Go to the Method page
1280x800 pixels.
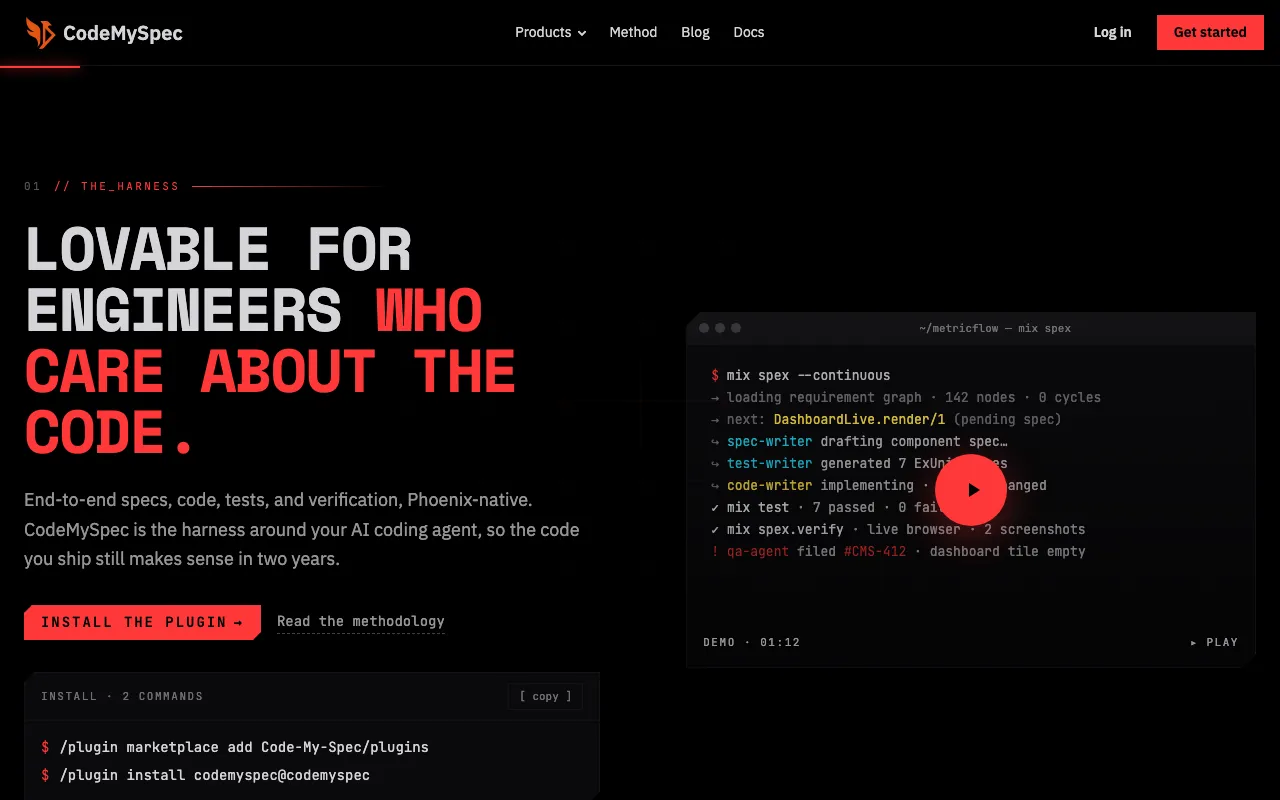pyautogui.click(x=633, y=32)
